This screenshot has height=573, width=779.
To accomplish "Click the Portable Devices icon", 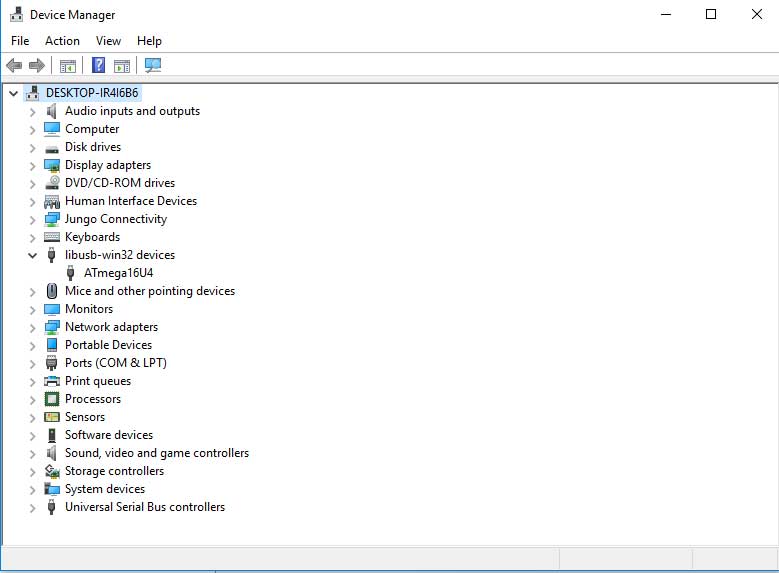I will [x=52, y=345].
